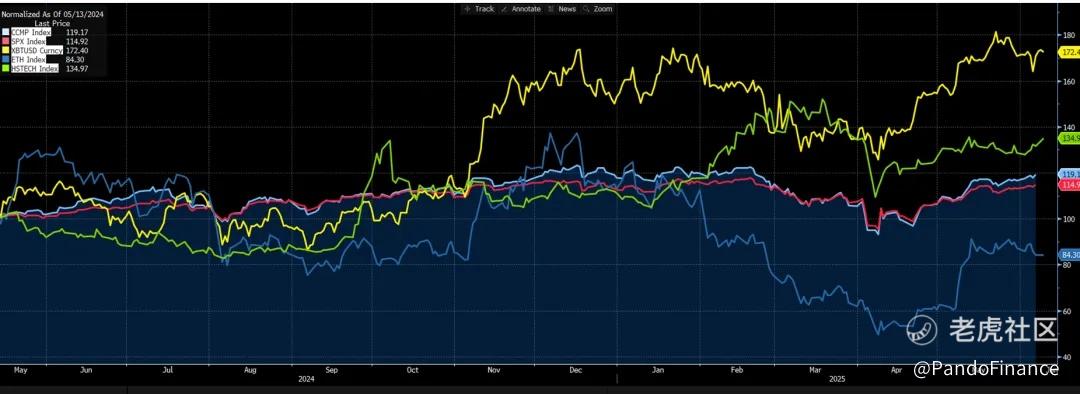1080x394 pixels.
Task: Click the Normalized As Of 05/13/2024 header
Action: point(52,14)
